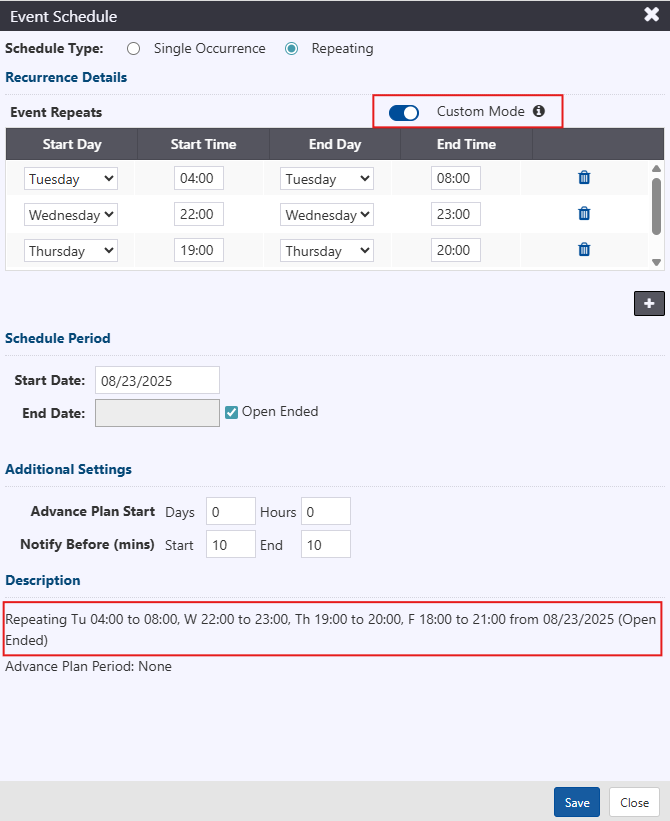Screen dimensions: 670x821
Task: Click the Custom Mode info icon
Action: 539,112
